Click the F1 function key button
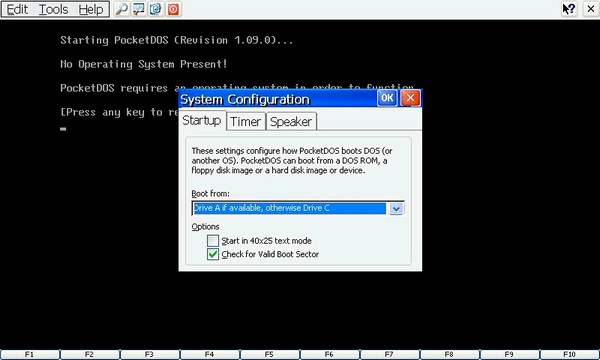 29,354
